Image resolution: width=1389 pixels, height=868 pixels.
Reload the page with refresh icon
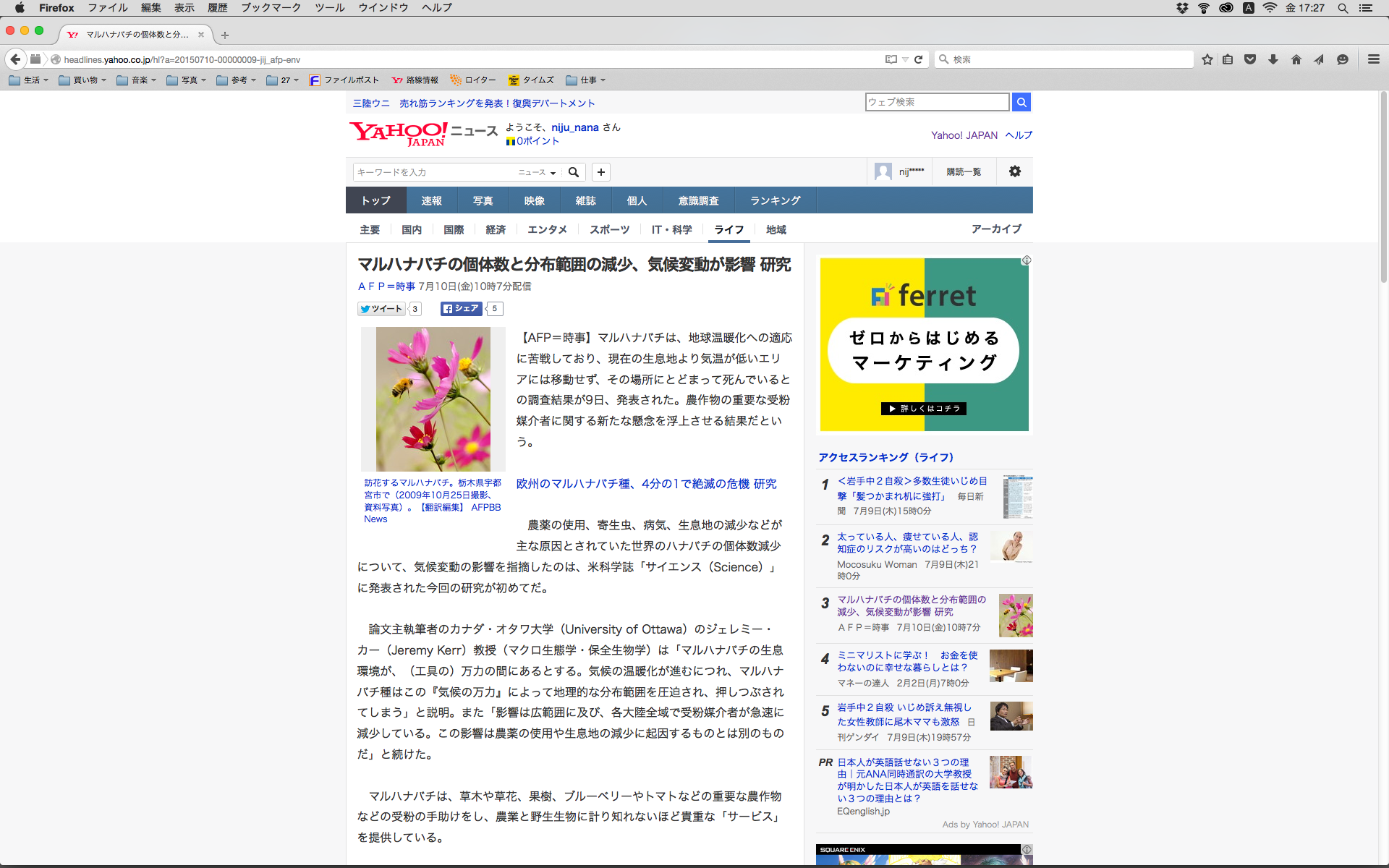click(918, 59)
